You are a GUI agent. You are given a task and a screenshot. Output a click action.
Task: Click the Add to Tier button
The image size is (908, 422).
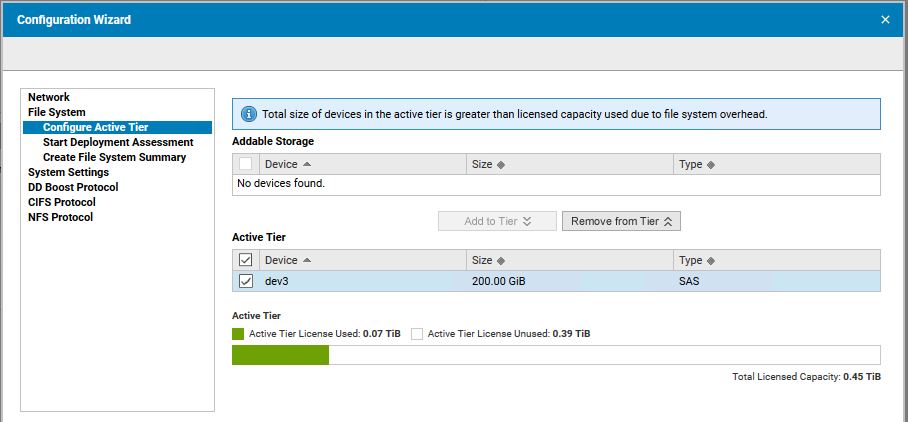[497, 221]
